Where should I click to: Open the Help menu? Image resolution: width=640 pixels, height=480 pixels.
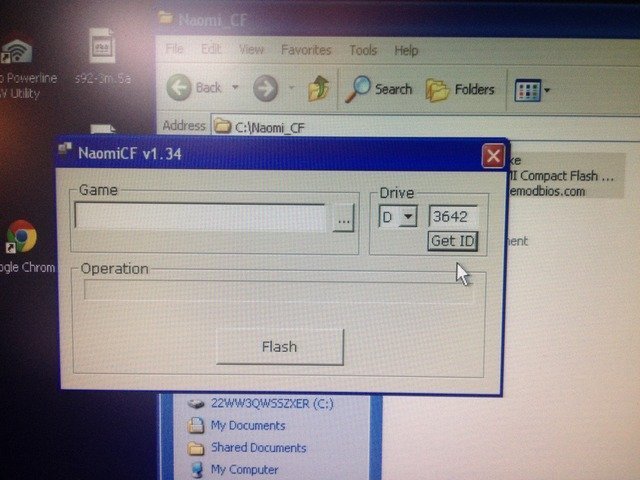(406, 50)
